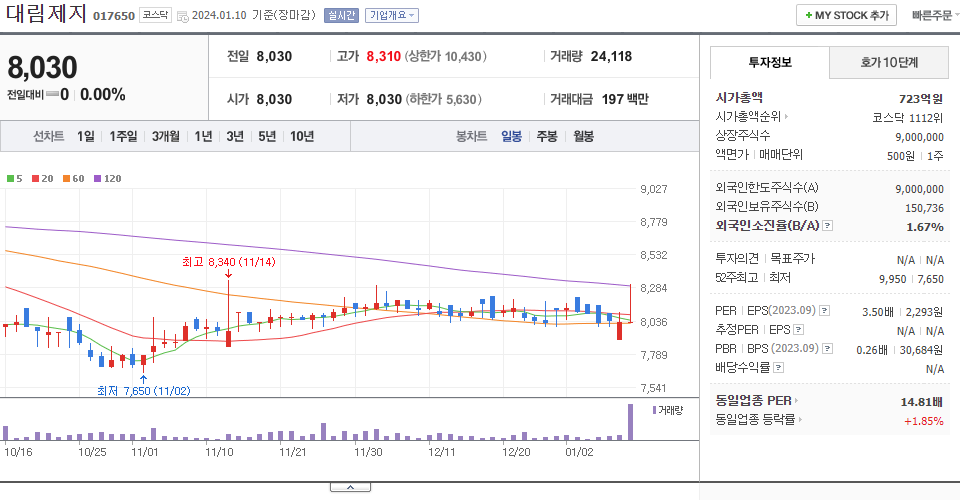Screen dimensions: 960x500
Task: Click the 시가총액 723억원 value
Action: 921,99
